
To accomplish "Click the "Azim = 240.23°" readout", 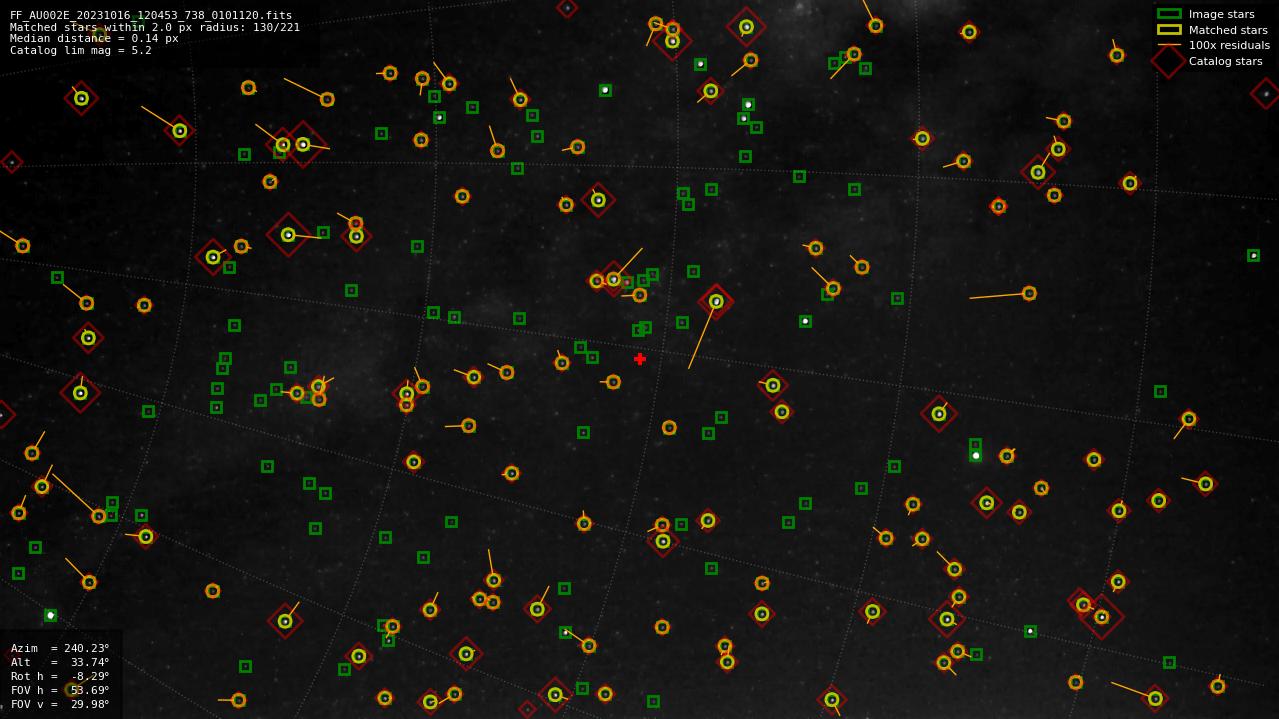I will pyautogui.click(x=60, y=648).
